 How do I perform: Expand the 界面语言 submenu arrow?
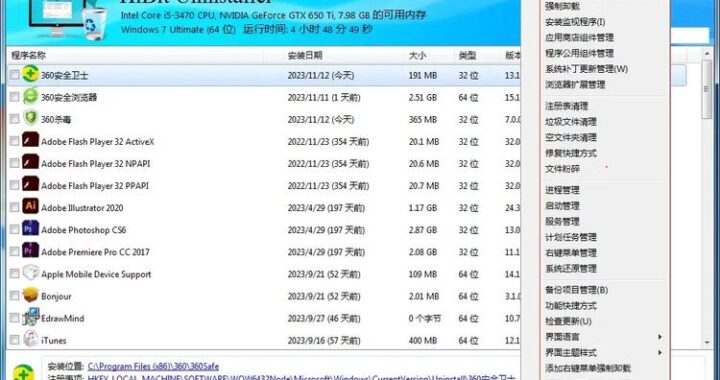660,337
